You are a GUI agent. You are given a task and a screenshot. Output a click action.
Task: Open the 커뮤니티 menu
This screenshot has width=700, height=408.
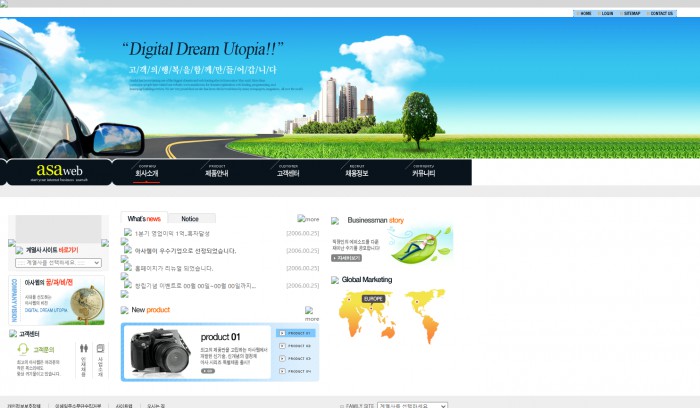tap(424, 173)
